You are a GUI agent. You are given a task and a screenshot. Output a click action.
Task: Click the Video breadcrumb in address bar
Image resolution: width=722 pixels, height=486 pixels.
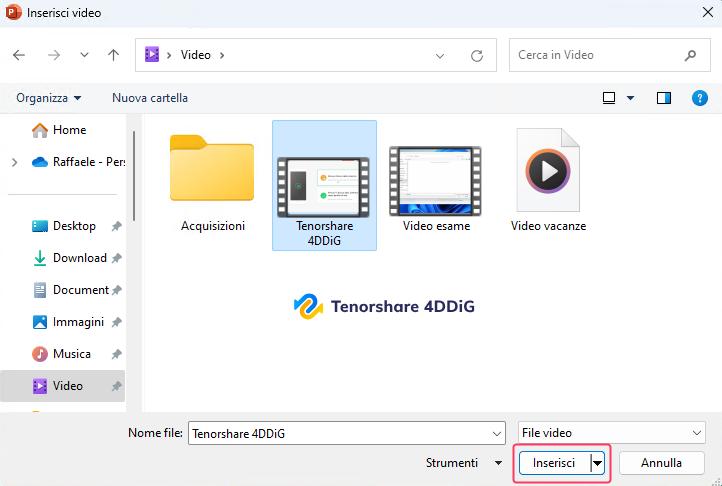196,55
